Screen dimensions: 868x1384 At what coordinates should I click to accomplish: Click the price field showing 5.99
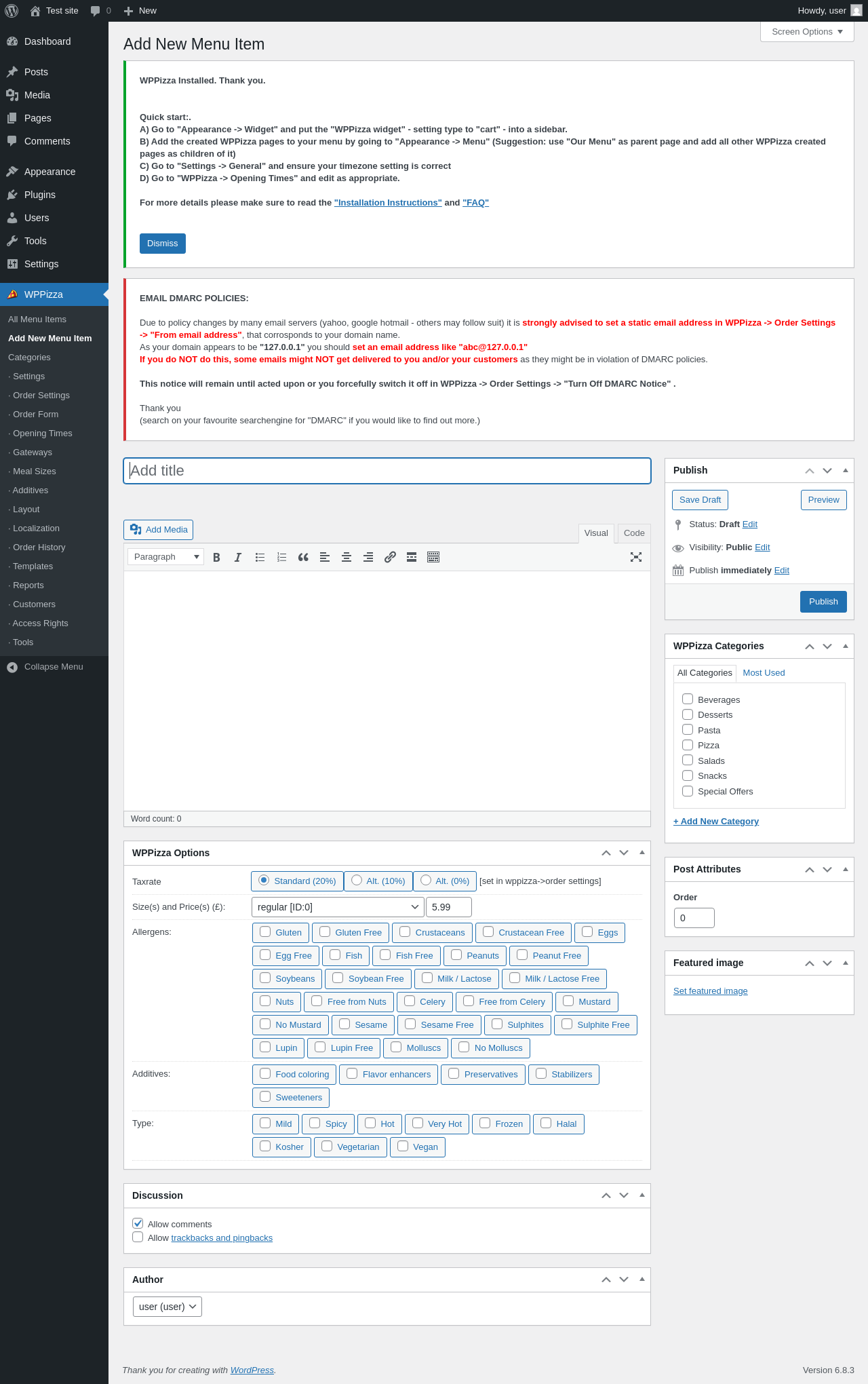click(449, 907)
